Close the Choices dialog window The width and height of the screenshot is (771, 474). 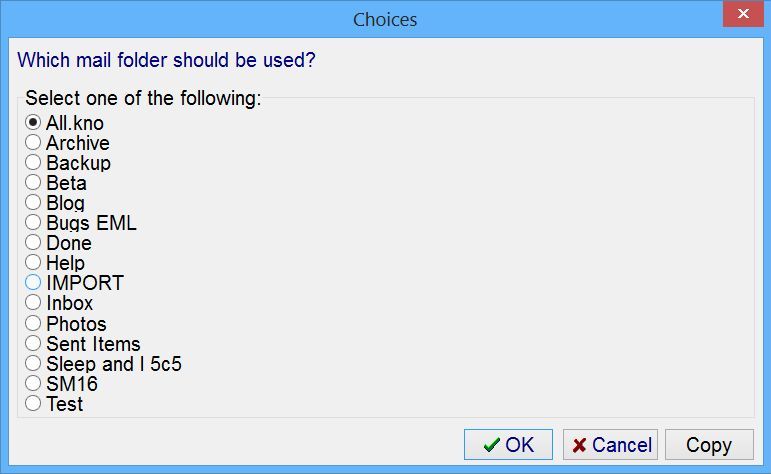pos(740,15)
